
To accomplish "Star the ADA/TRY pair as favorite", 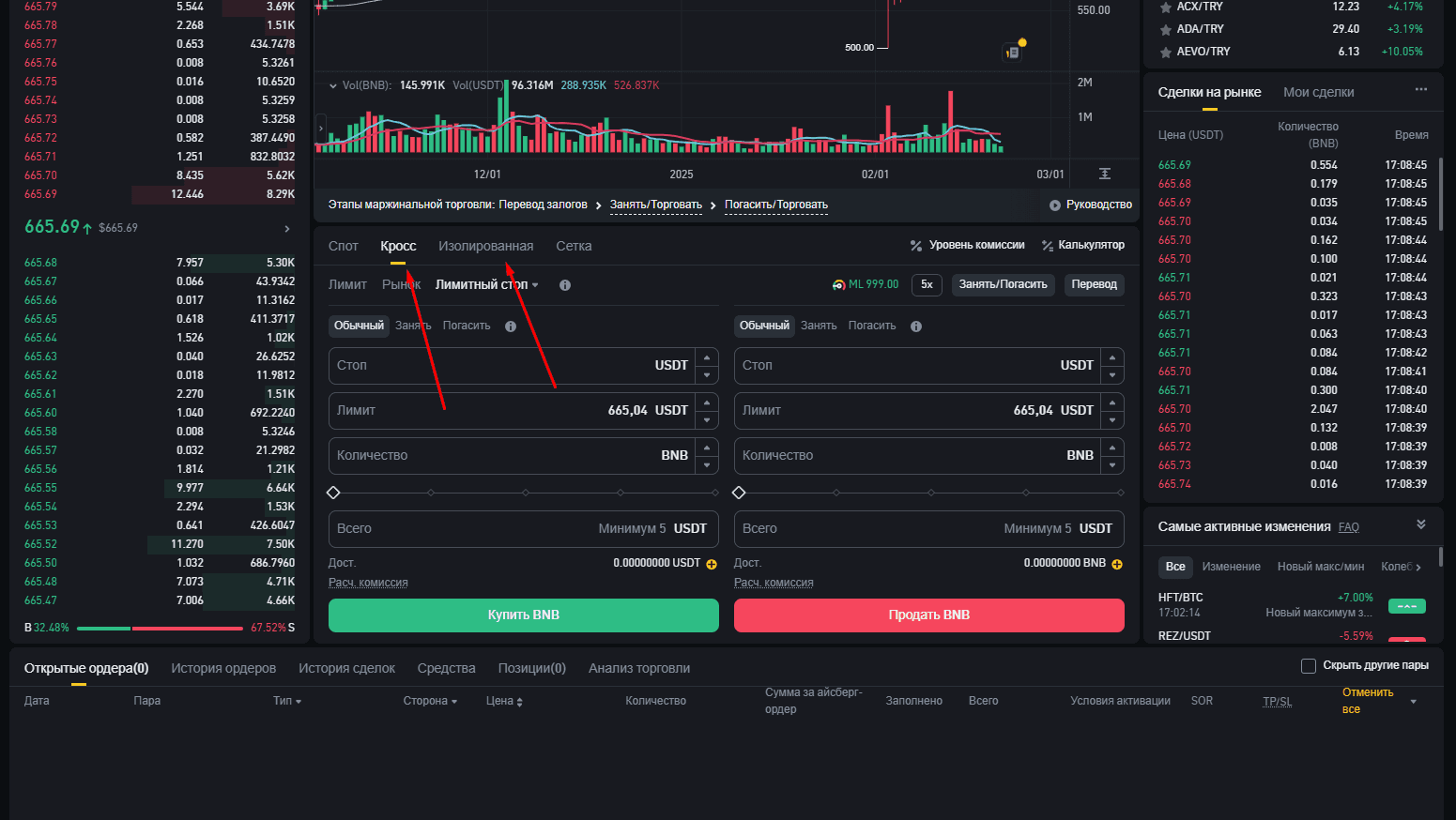I will pos(1165,30).
